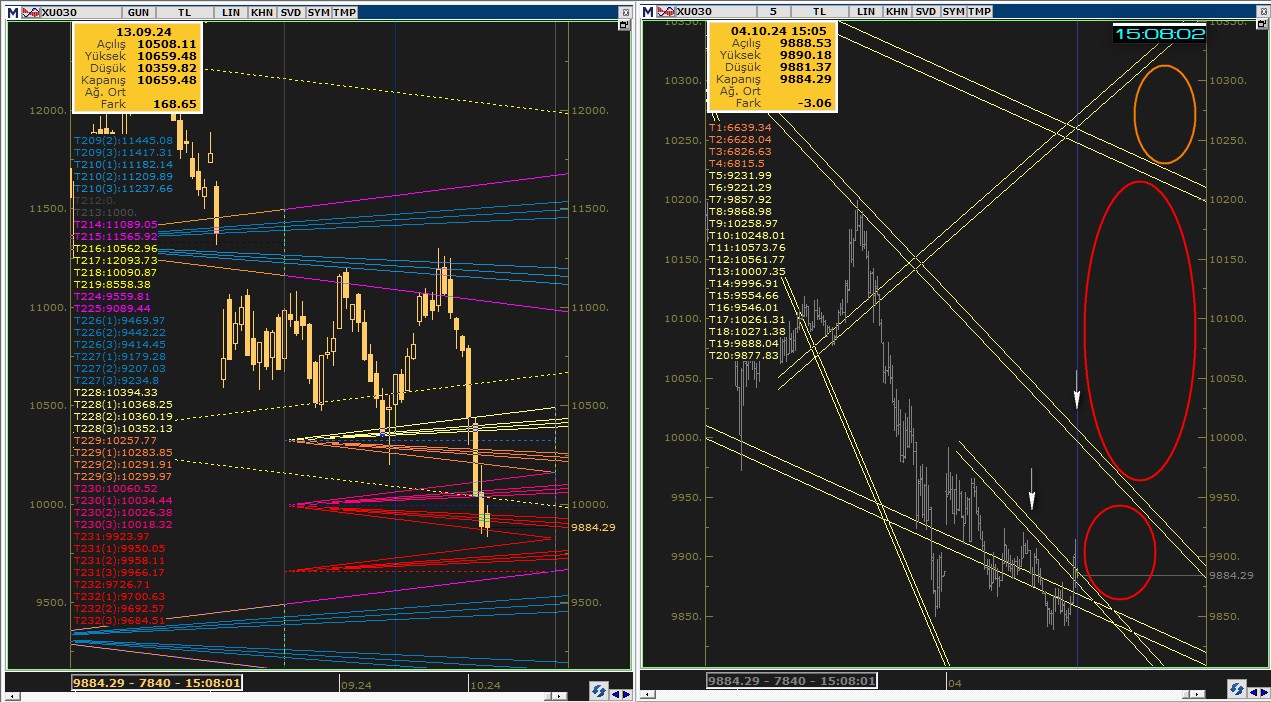Click the 9884.29 last price label on right chart axis

(x=1231, y=575)
